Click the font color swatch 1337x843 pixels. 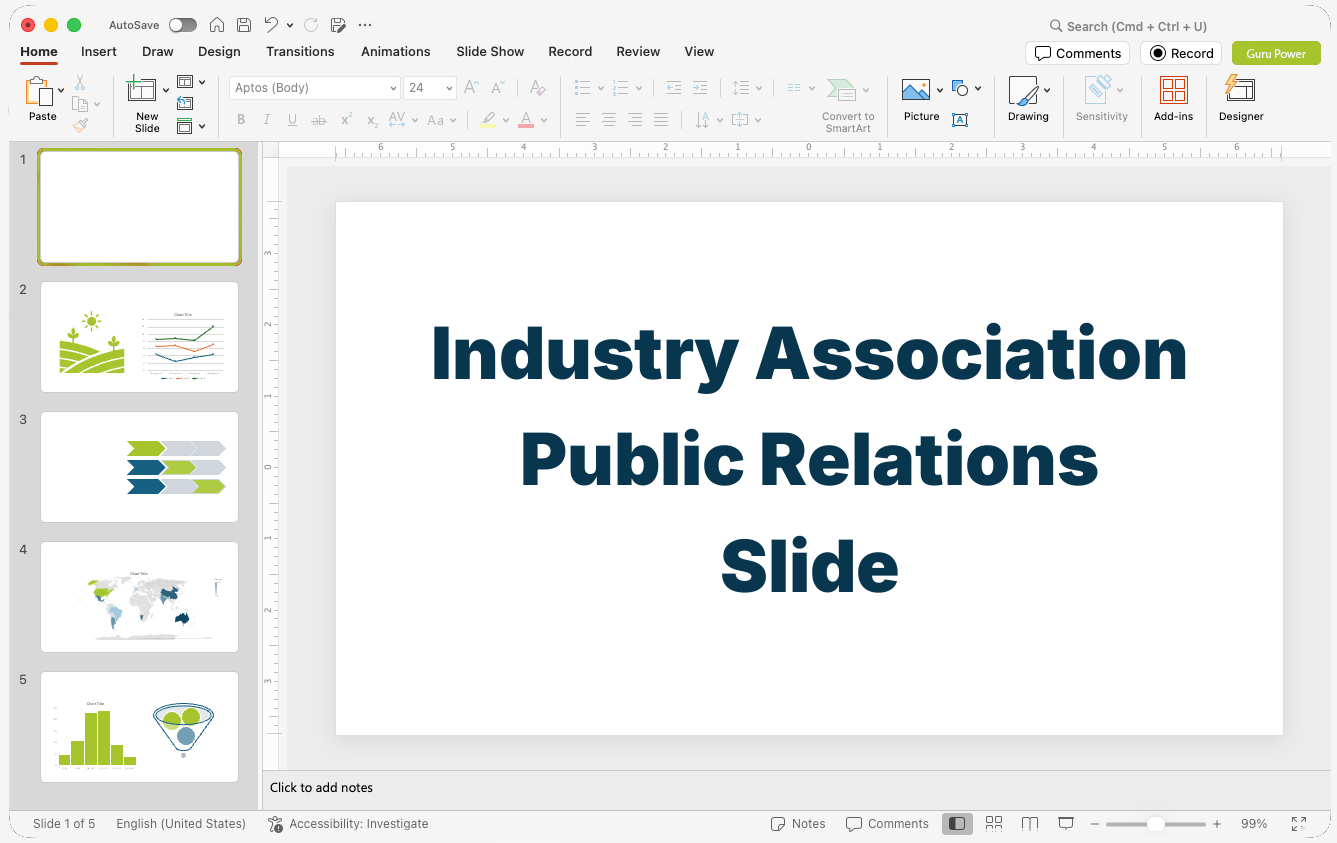[x=526, y=120]
